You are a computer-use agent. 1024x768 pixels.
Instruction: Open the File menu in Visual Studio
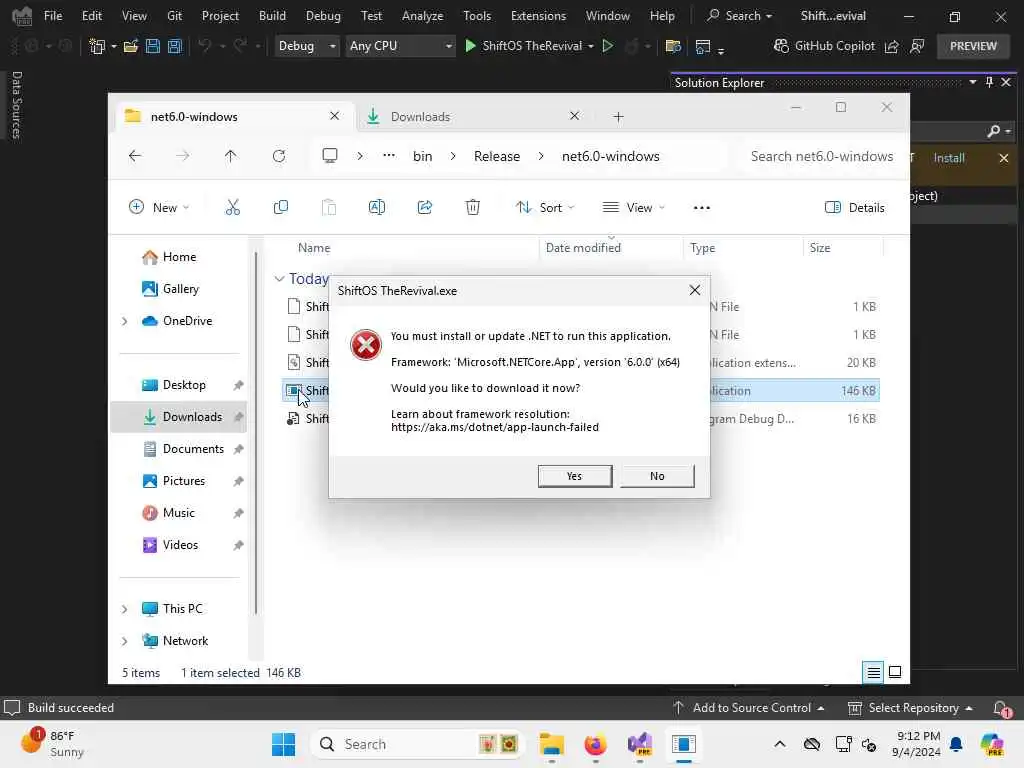[53, 16]
